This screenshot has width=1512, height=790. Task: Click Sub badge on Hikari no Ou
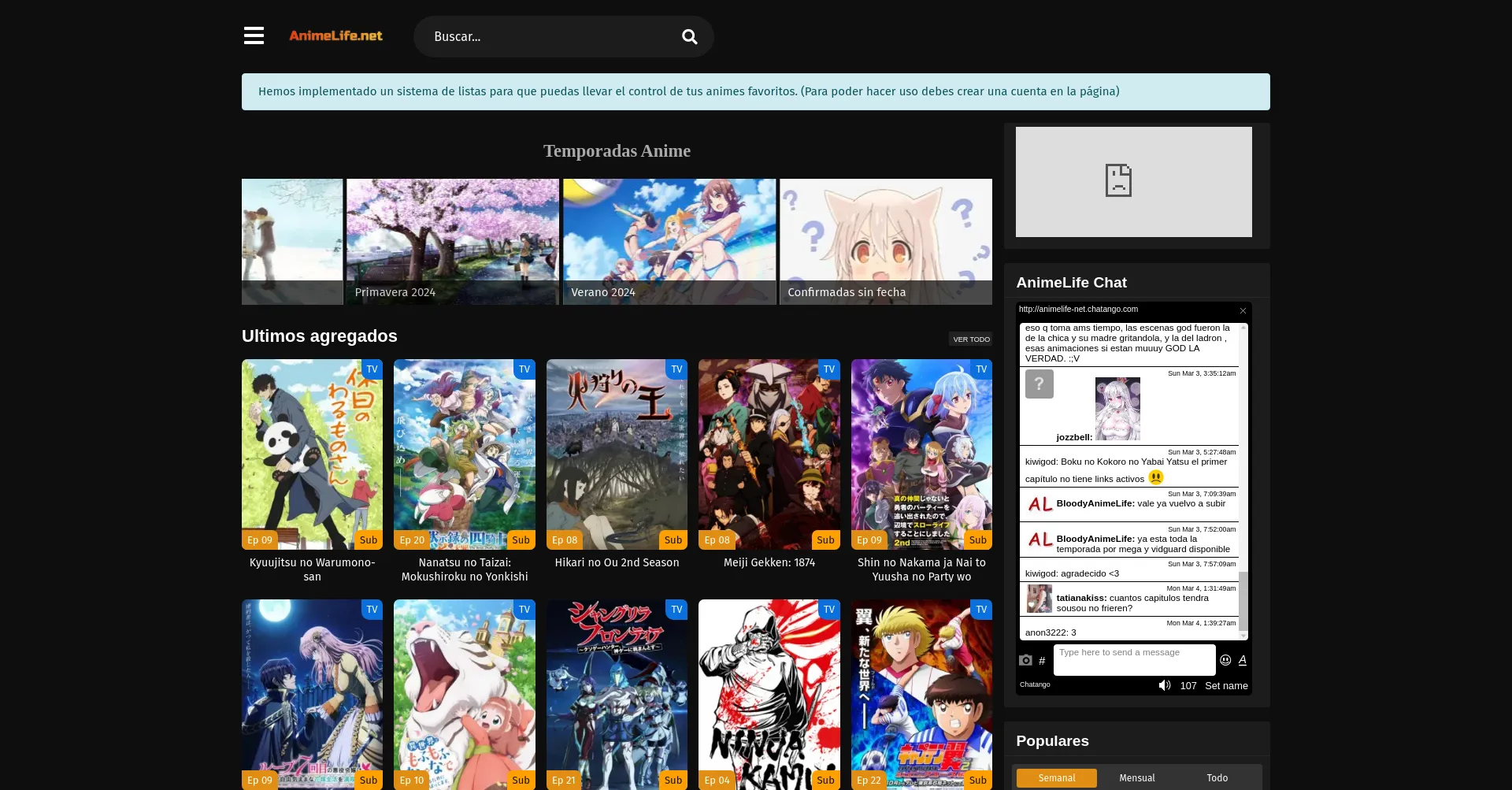[673, 540]
